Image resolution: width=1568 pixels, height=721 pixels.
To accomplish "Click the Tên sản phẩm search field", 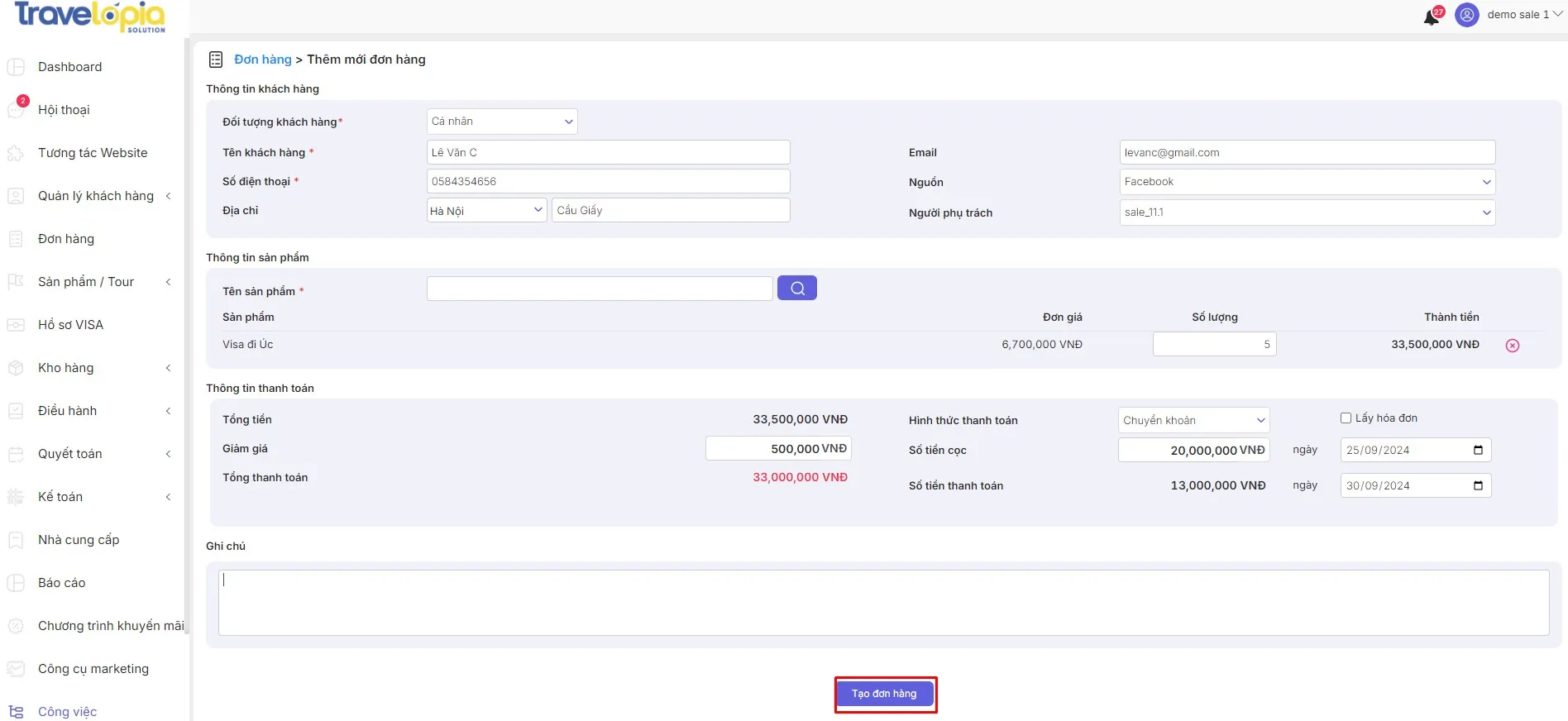I will (x=600, y=289).
